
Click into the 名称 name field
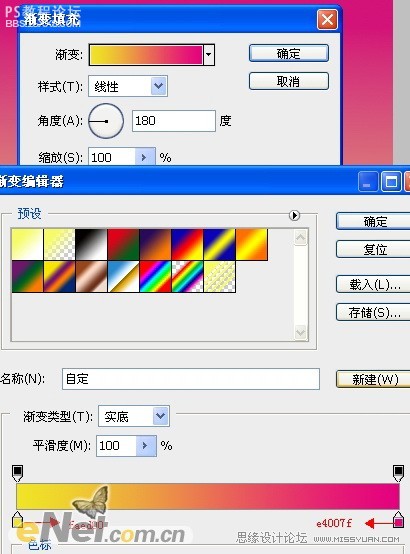[x=191, y=379]
